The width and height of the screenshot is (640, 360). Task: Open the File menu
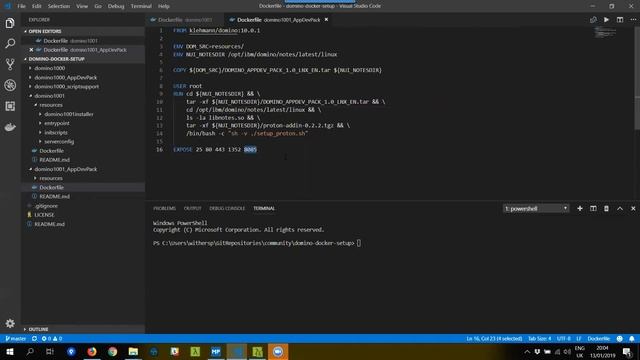[x=21, y=6]
